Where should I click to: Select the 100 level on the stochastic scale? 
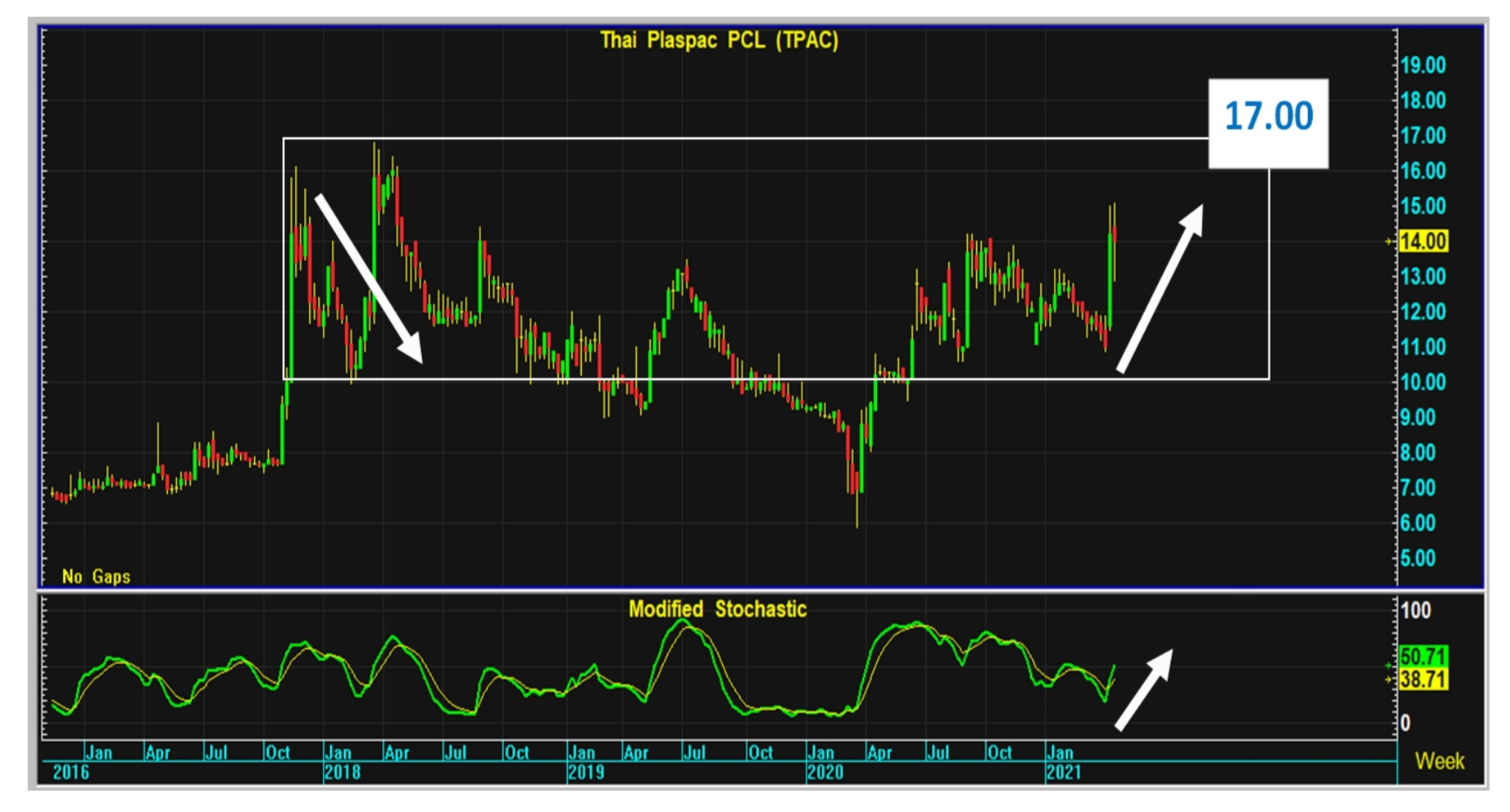(1416, 611)
